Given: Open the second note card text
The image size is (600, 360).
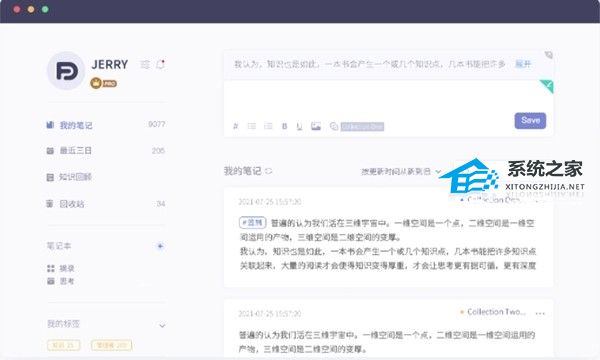Looking at the screenshot, I should (387, 342).
